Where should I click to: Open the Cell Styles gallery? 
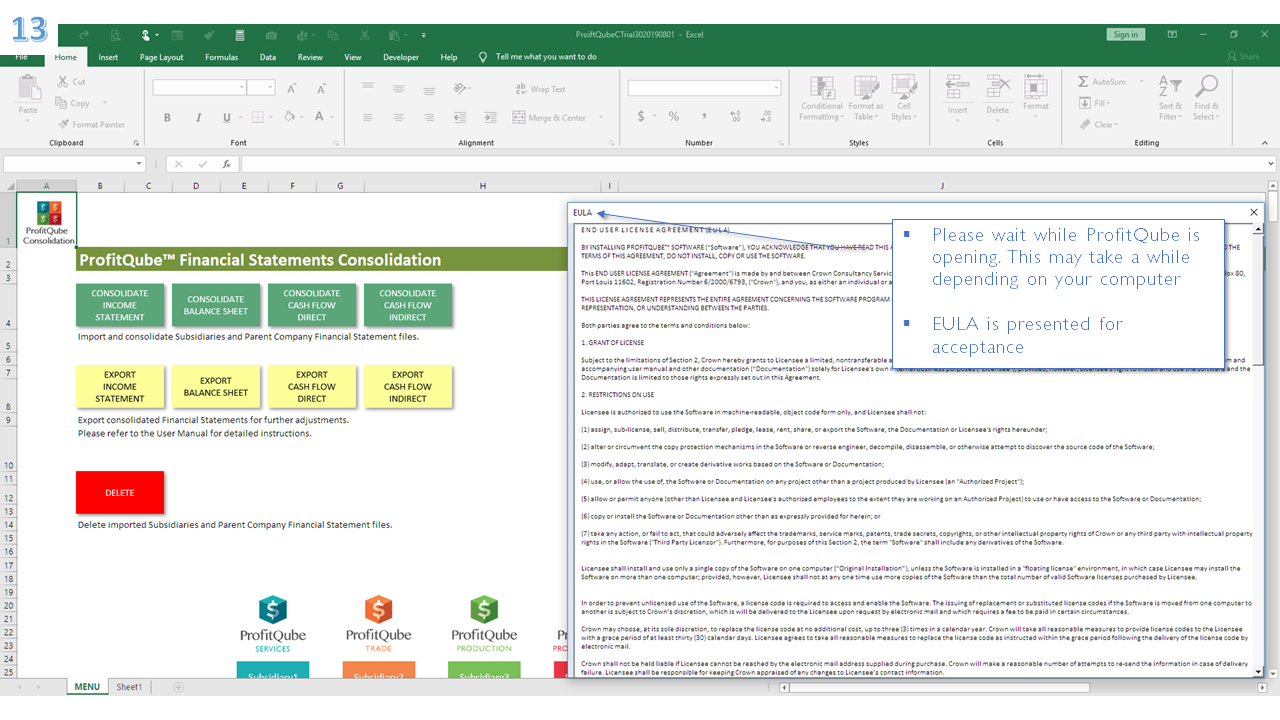pos(903,98)
